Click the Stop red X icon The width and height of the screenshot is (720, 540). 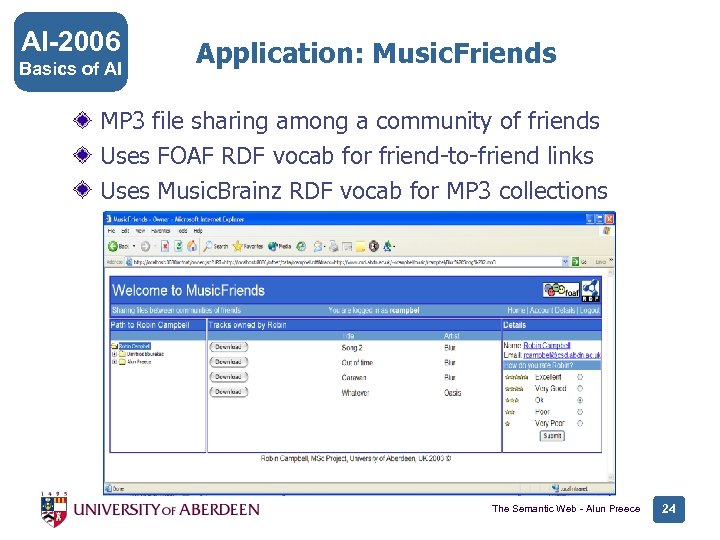(165, 246)
